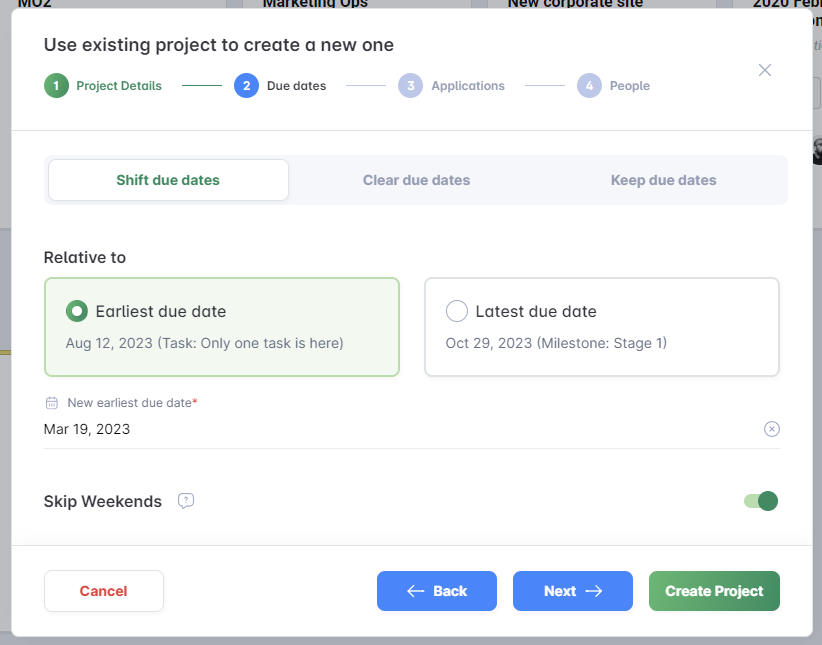This screenshot has width=822, height=645.
Task: Select the Earliest due date radio option
Action: [77, 311]
